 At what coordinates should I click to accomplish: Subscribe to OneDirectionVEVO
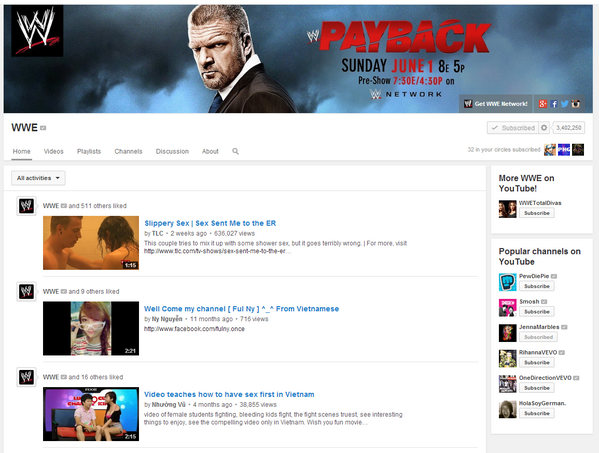click(x=537, y=388)
